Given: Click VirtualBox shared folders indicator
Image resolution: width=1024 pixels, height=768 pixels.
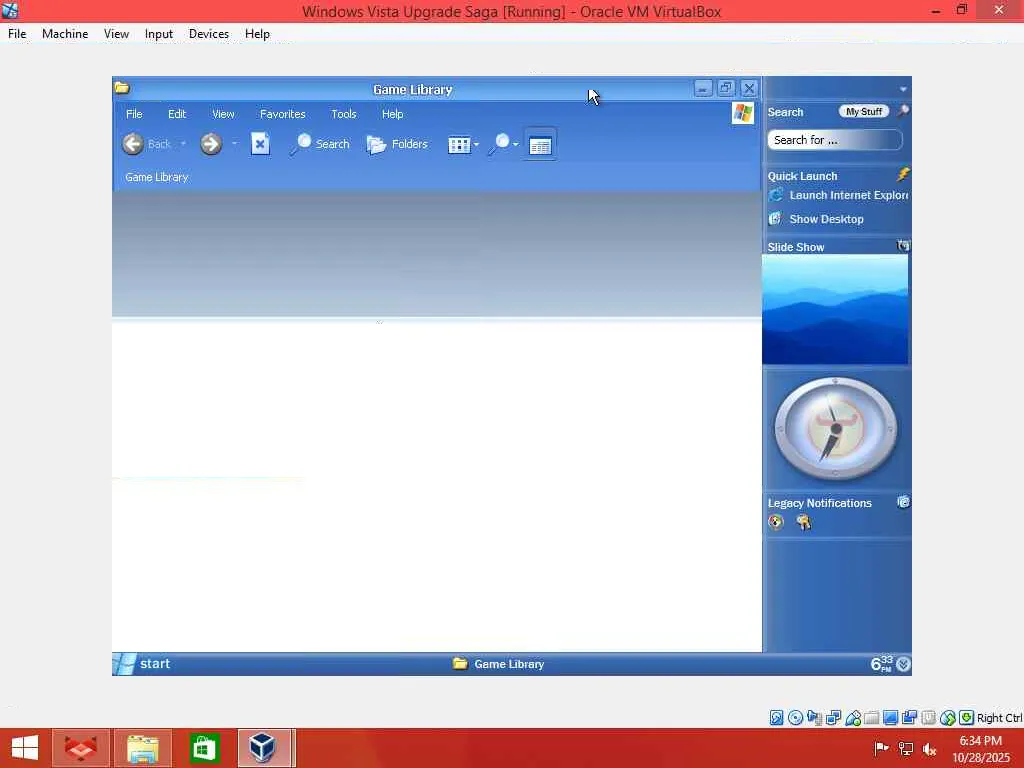Looking at the screenshot, I should tap(871, 718).
